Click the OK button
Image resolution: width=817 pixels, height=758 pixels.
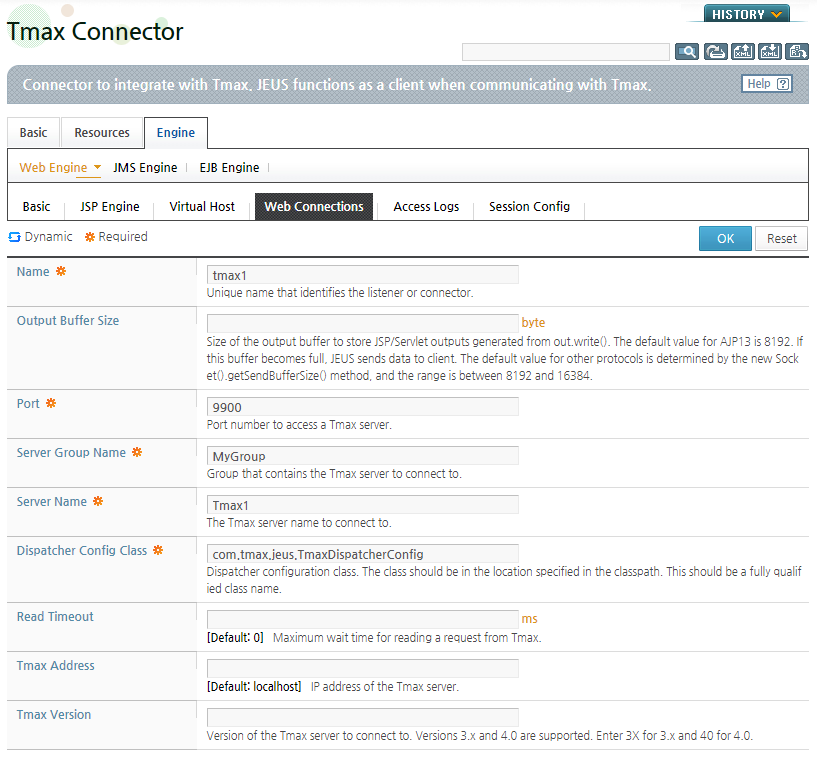(725, 239)
